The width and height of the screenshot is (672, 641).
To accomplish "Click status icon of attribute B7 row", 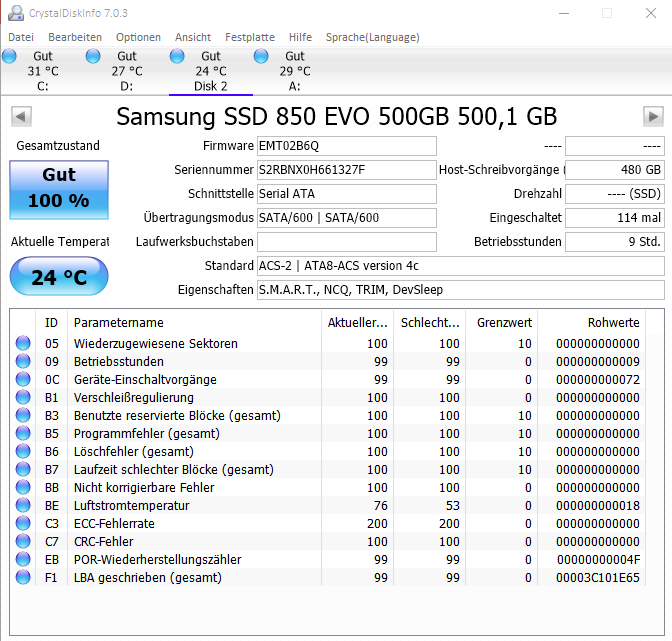I will [x=23, y=469].
